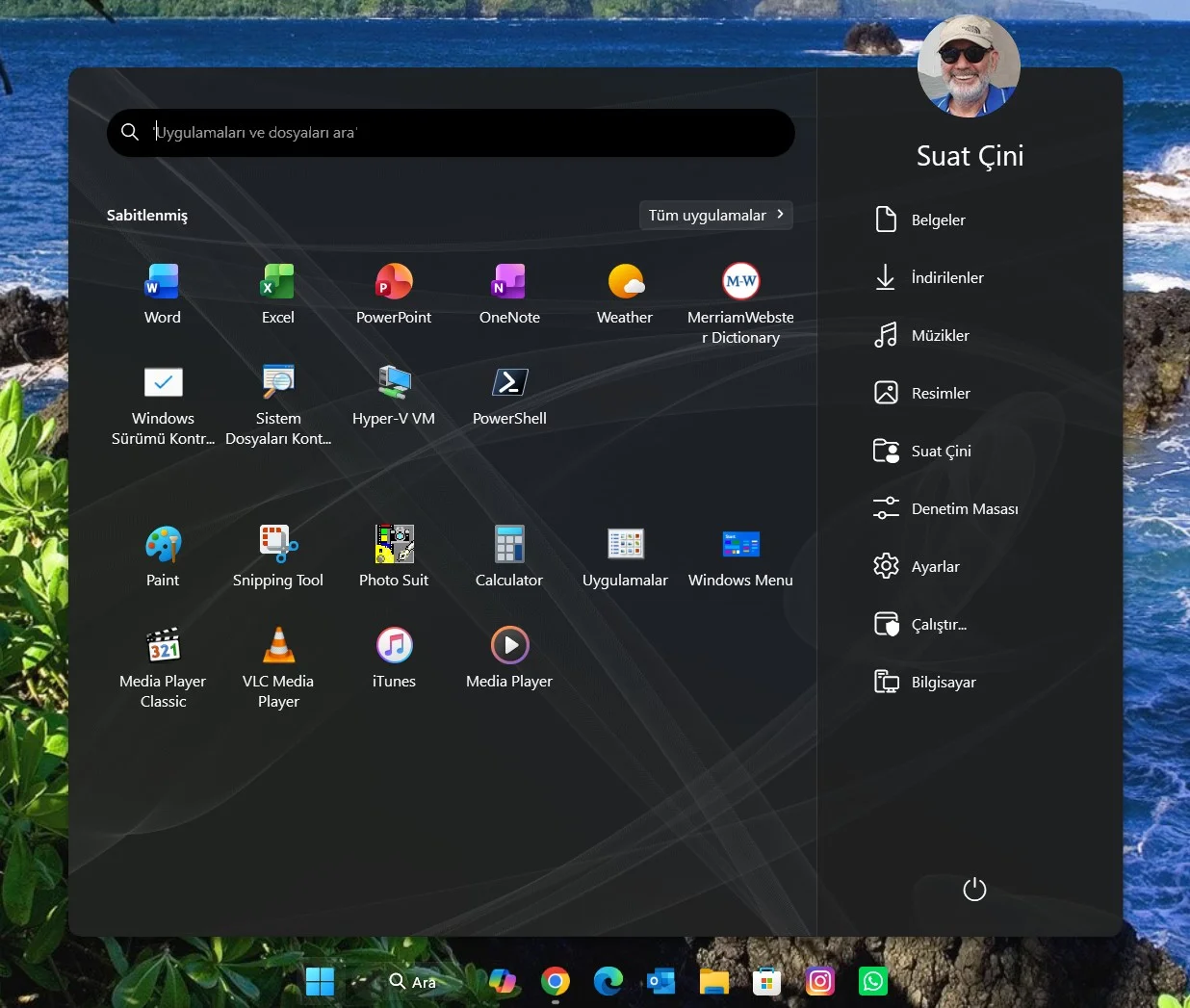Image resolution: width=1190 pixels, height=1008 pixels.
Task: Open Belgeler folder
Action: point(920,220)
